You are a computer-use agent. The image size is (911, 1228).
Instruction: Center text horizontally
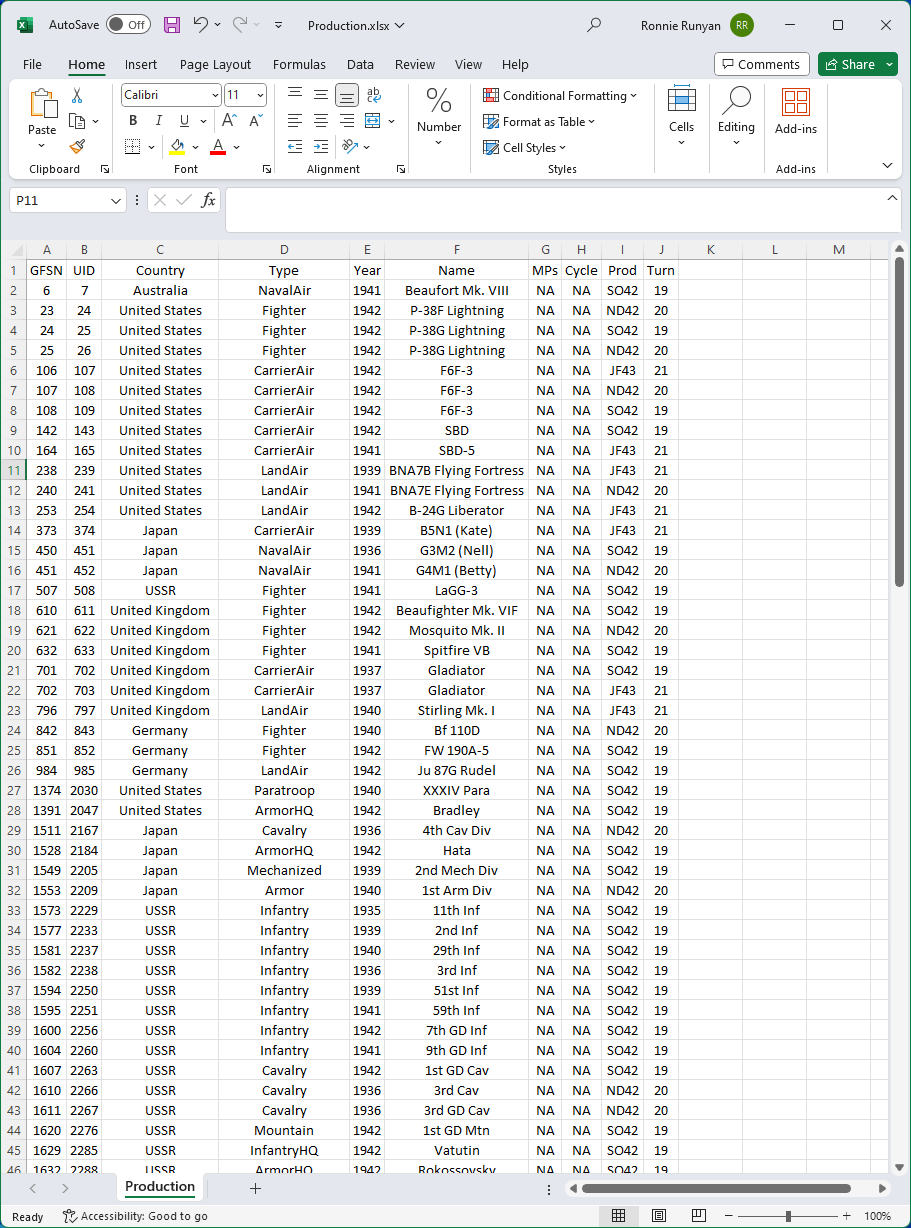coord(321,120)
